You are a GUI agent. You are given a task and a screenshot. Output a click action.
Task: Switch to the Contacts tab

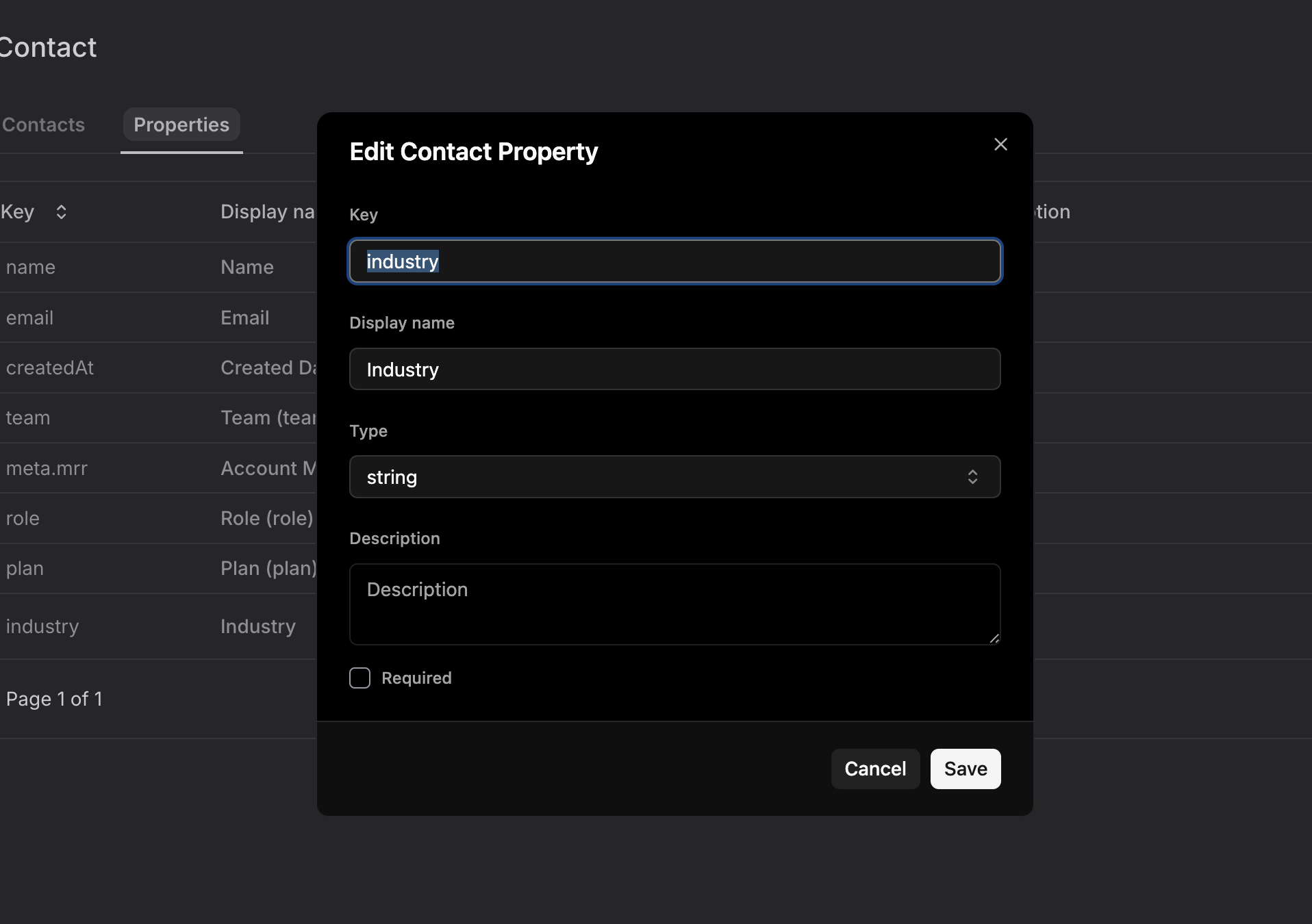[44, 125]
